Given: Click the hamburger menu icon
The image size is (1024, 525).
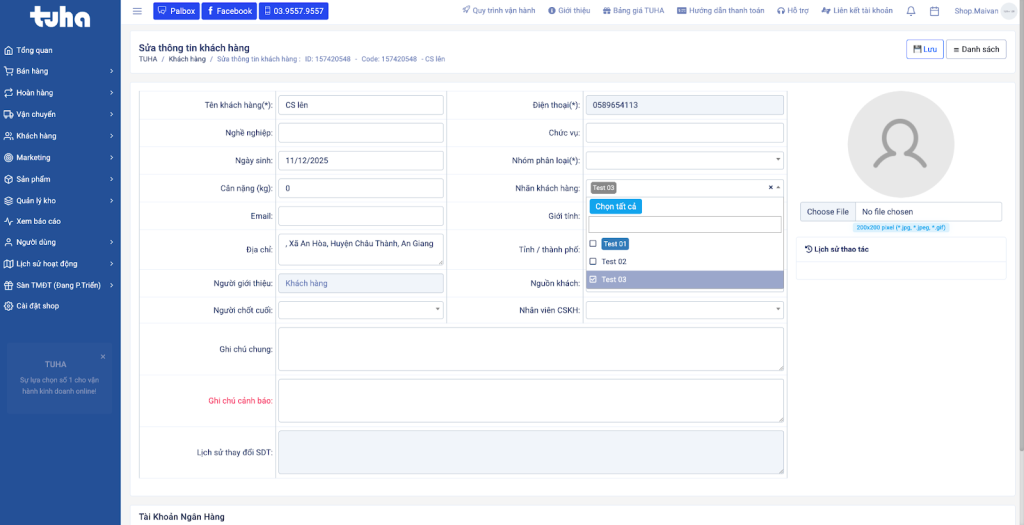Looking at the screenshot, I should coord(137,11).
